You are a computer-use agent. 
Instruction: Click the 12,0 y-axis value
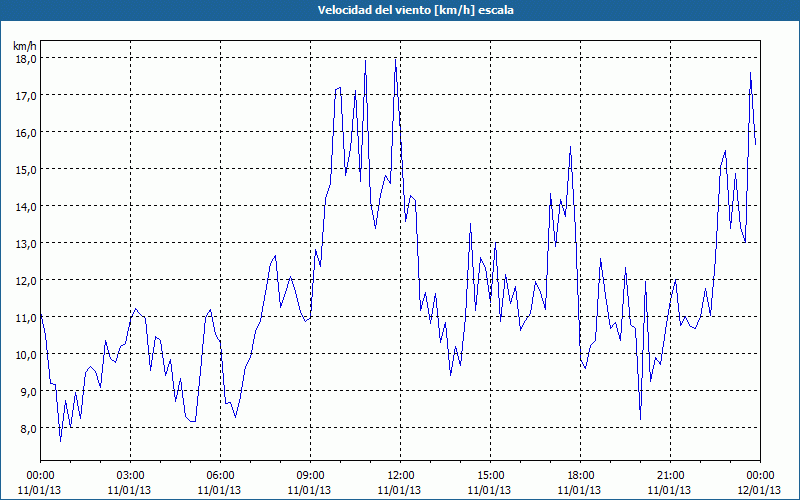coord(26,281)
